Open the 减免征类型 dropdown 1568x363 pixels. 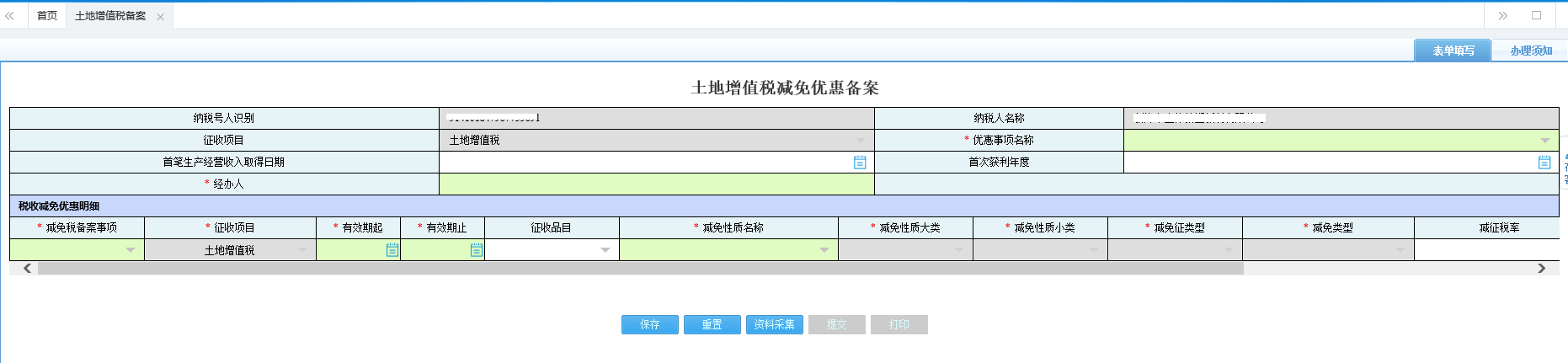click(1229, 250)
